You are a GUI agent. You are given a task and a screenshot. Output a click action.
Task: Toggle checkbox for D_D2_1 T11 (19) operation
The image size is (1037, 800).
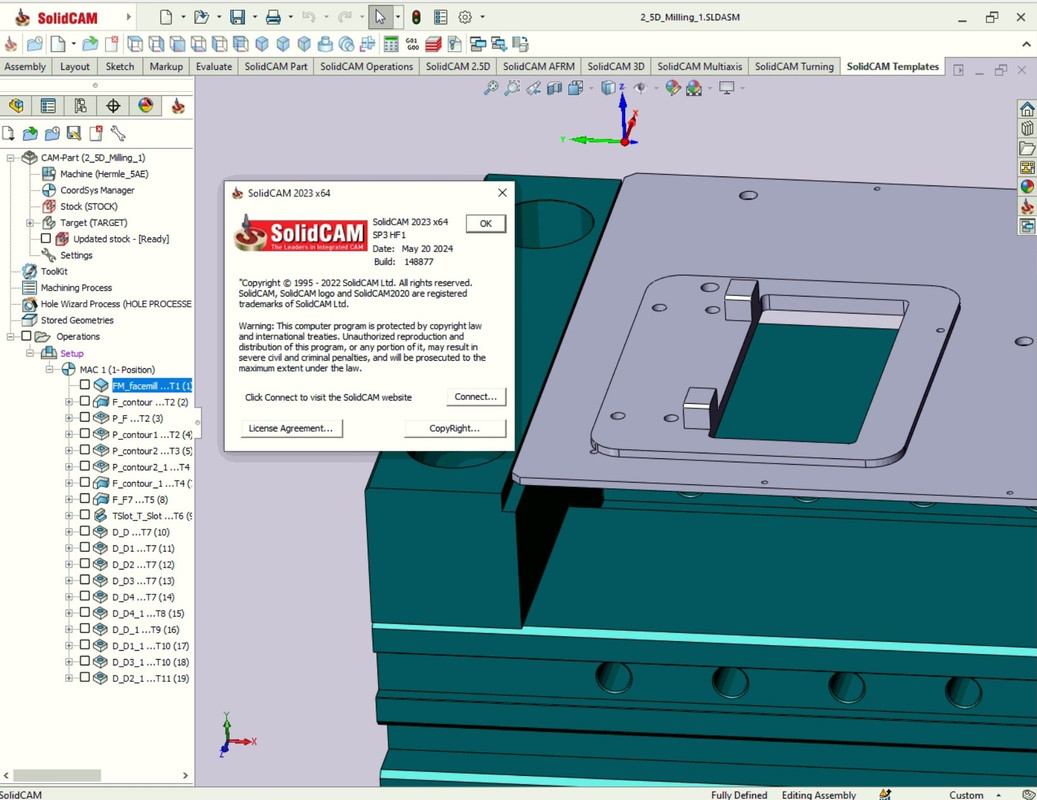(85, 677)
